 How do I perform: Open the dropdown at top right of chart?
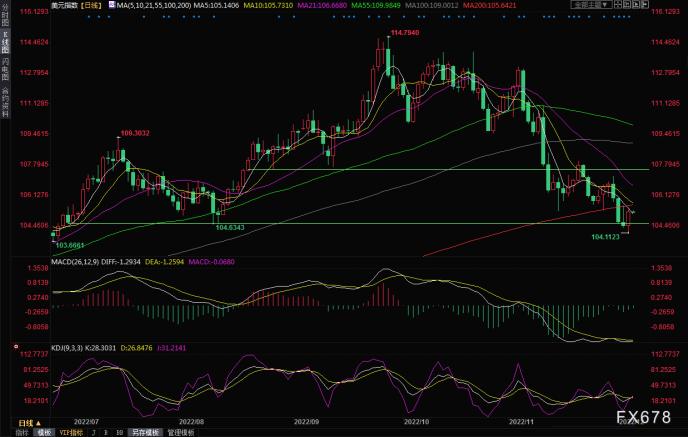point(591,4)
